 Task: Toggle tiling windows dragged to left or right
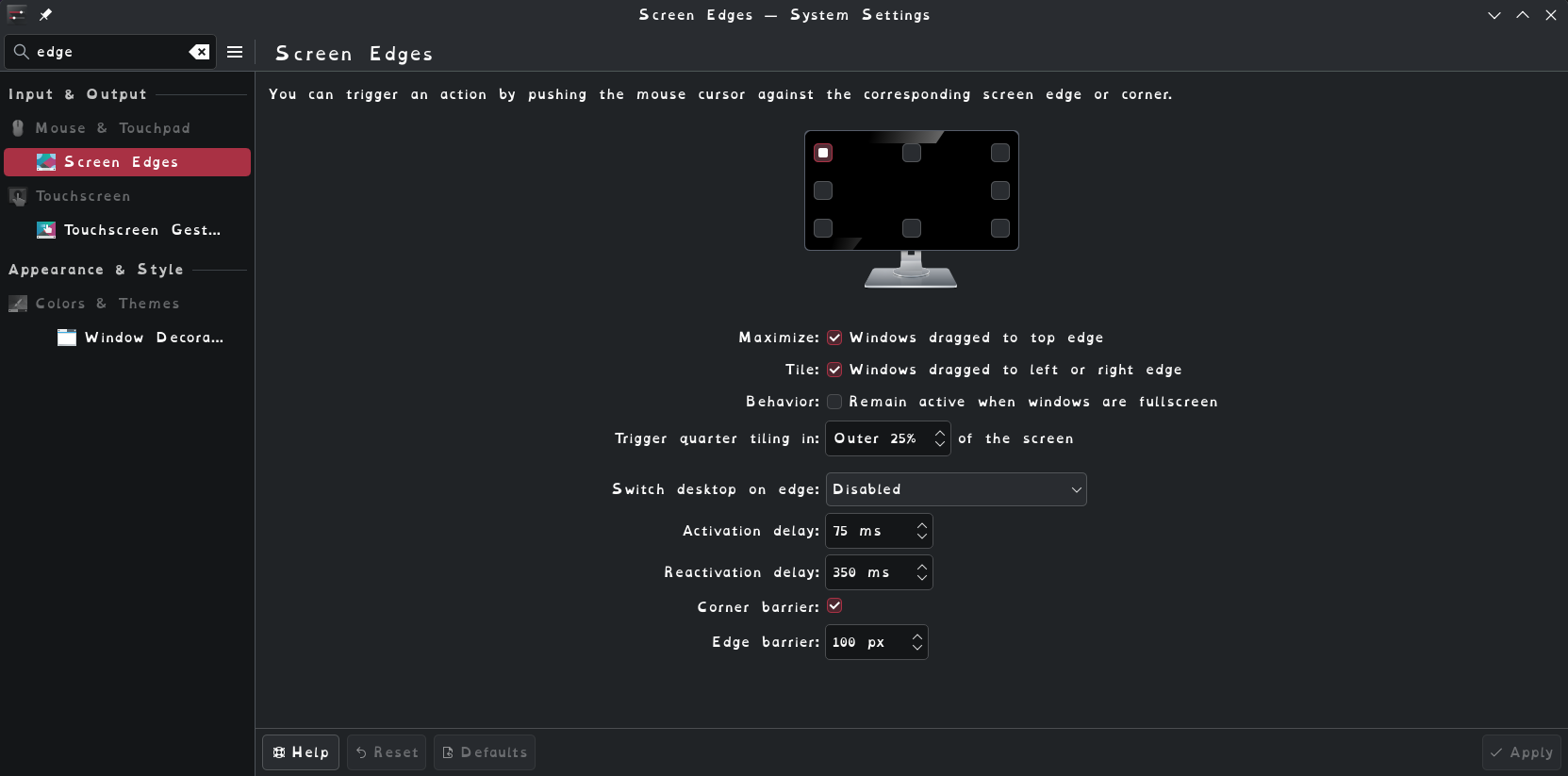tap(834, 370)
